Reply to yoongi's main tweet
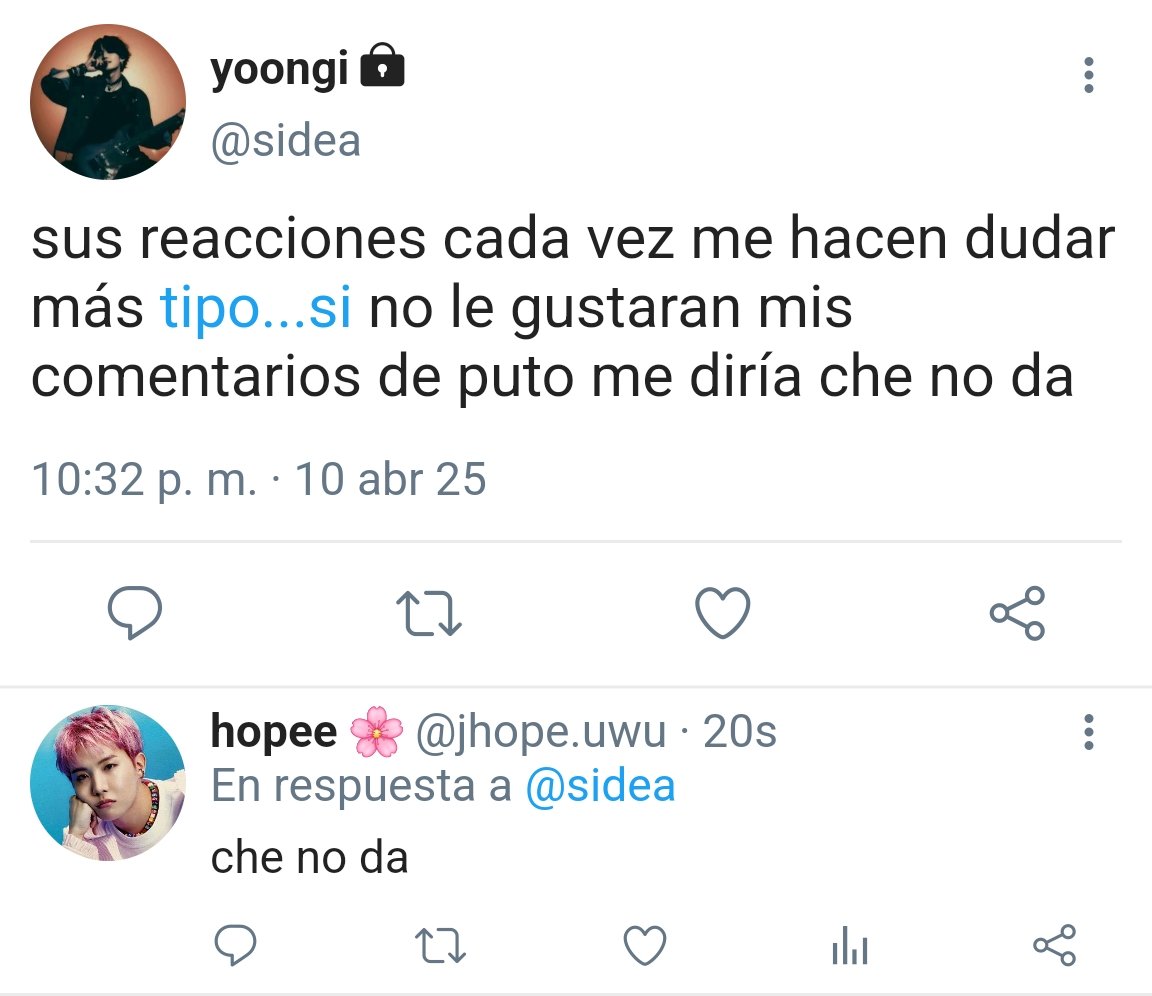Viewport: 1152px width, 996px height. [x=134, y=613]
